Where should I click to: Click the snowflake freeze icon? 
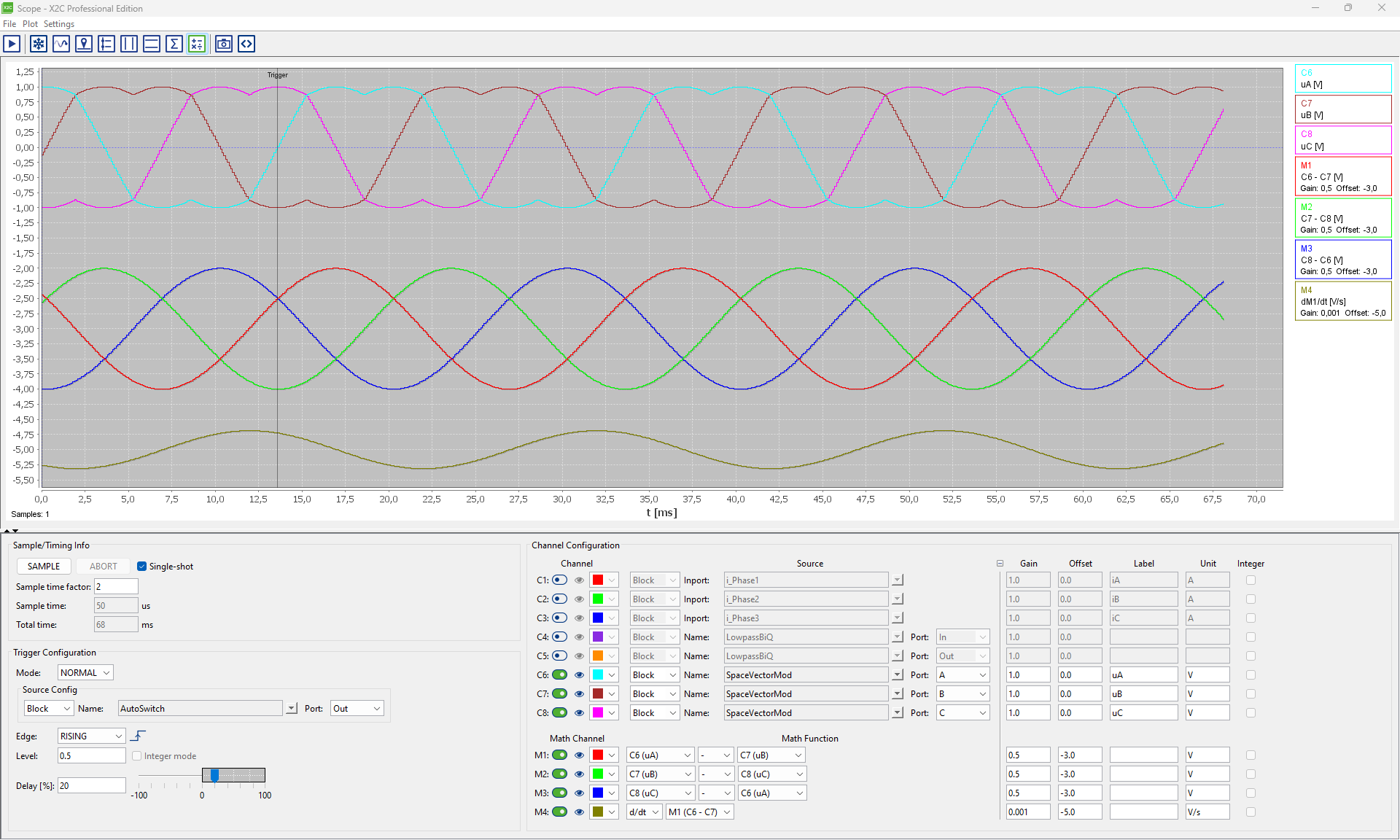coord(39,44)
